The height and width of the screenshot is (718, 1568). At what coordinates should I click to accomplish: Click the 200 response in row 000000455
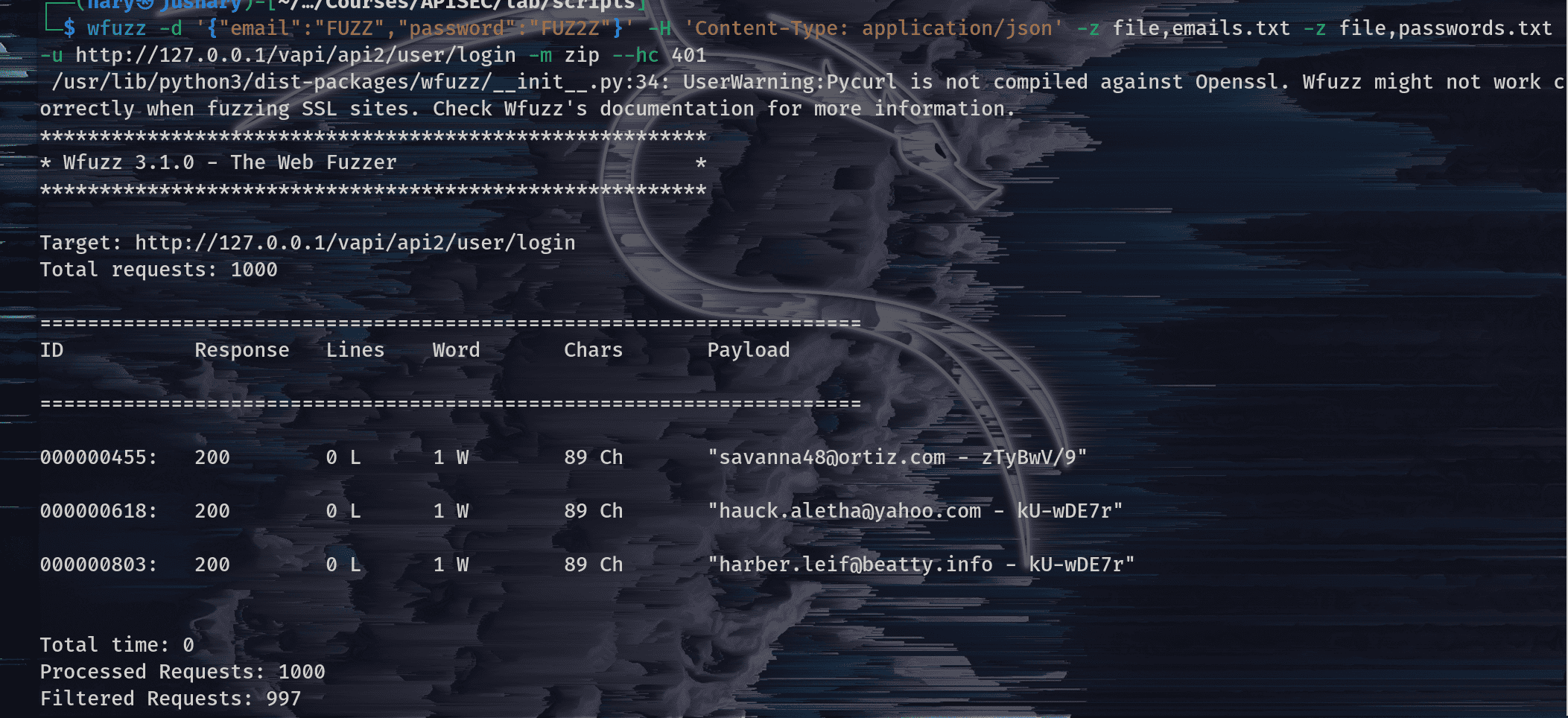coord(212,457)
